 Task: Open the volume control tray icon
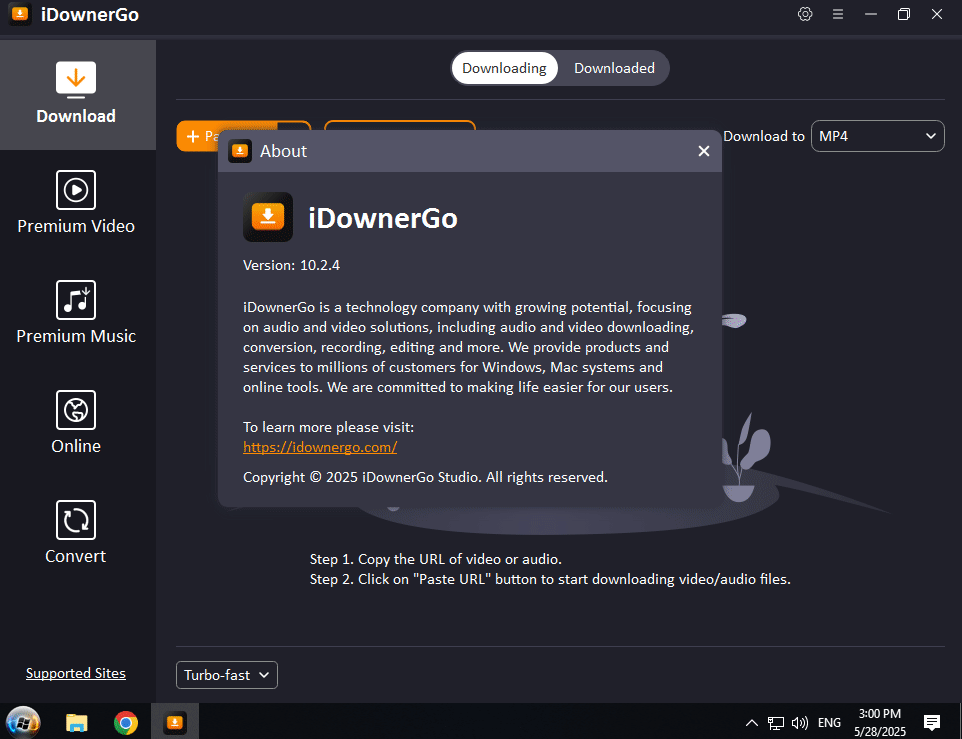(x=799, y=723)
